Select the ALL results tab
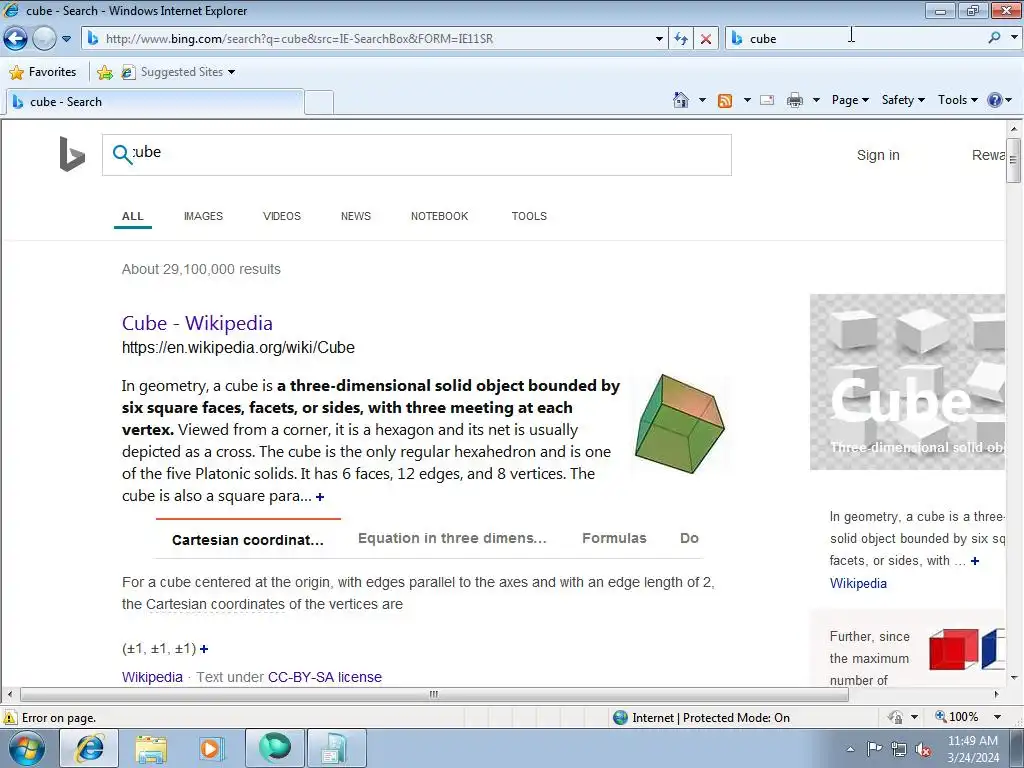The image size is (1024, 768). point(133,216)
